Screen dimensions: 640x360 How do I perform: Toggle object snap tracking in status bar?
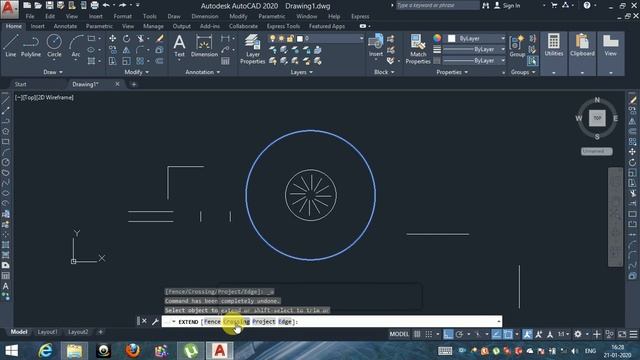496,334
